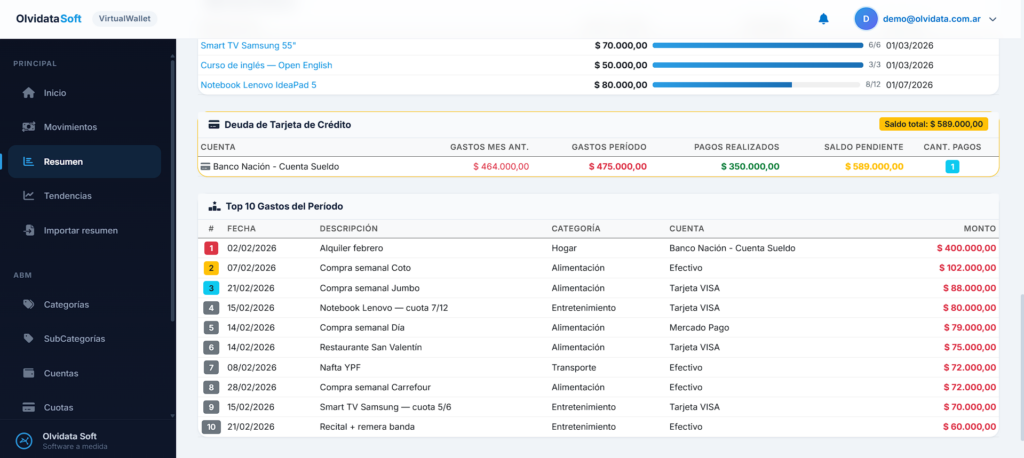Viewport: 1024px width, 458px height.
Task: Click the user avatar D circle
Action: (x=866, y=19)
